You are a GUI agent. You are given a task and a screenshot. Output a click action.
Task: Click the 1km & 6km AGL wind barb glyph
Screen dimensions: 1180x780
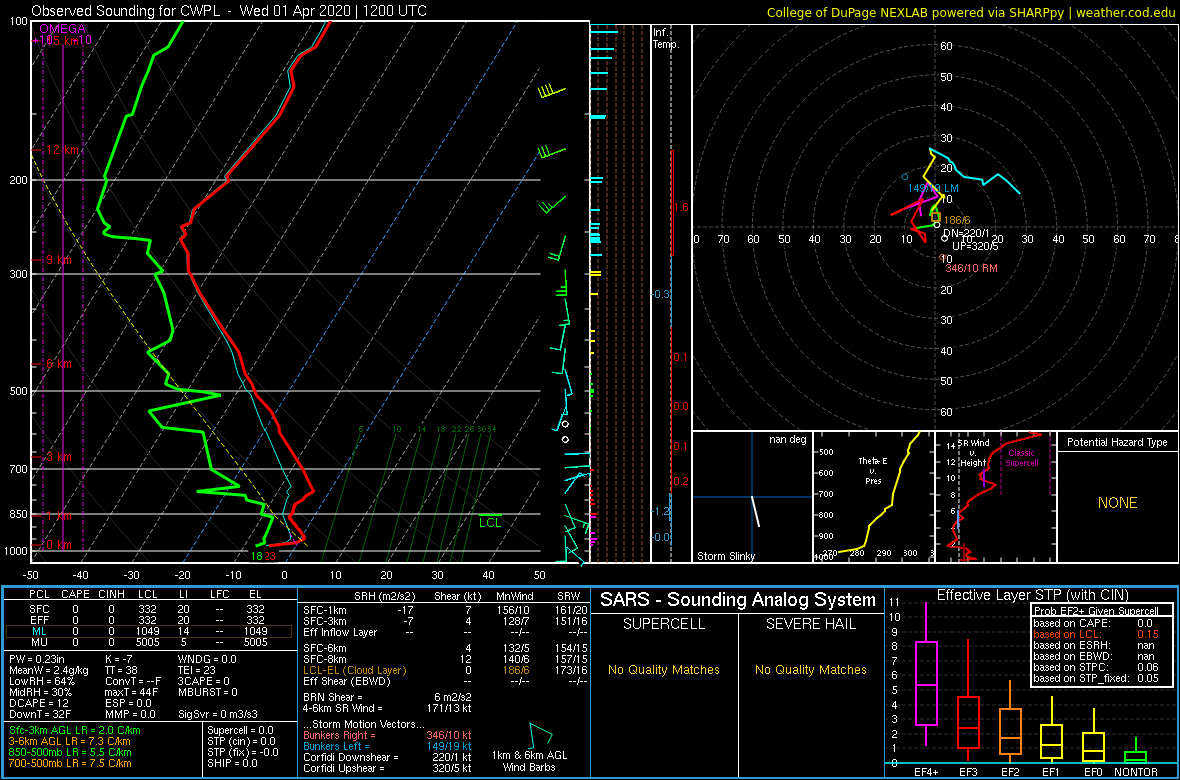click(540, 736)
